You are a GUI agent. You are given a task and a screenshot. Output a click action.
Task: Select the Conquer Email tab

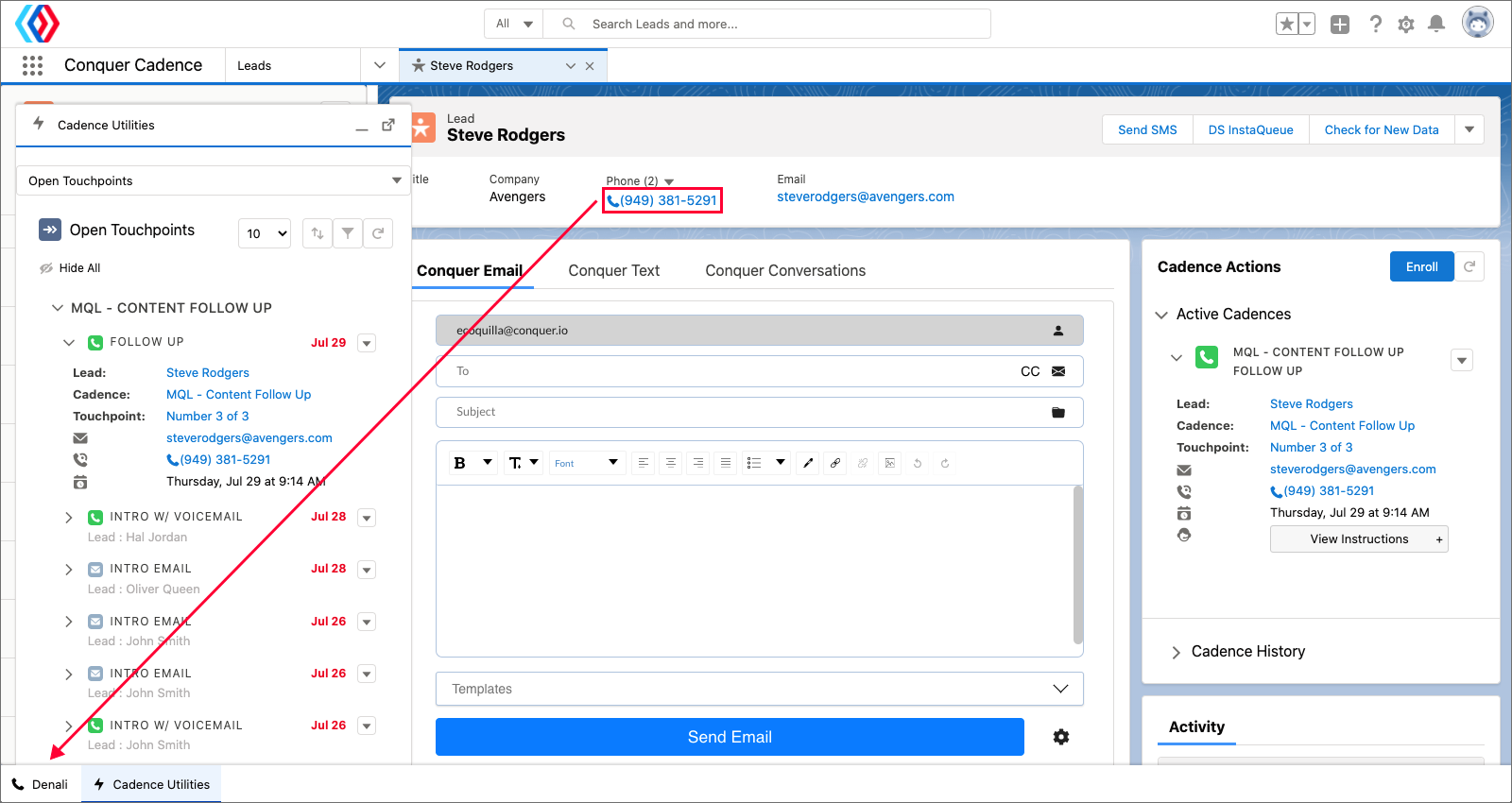(470, 270)
